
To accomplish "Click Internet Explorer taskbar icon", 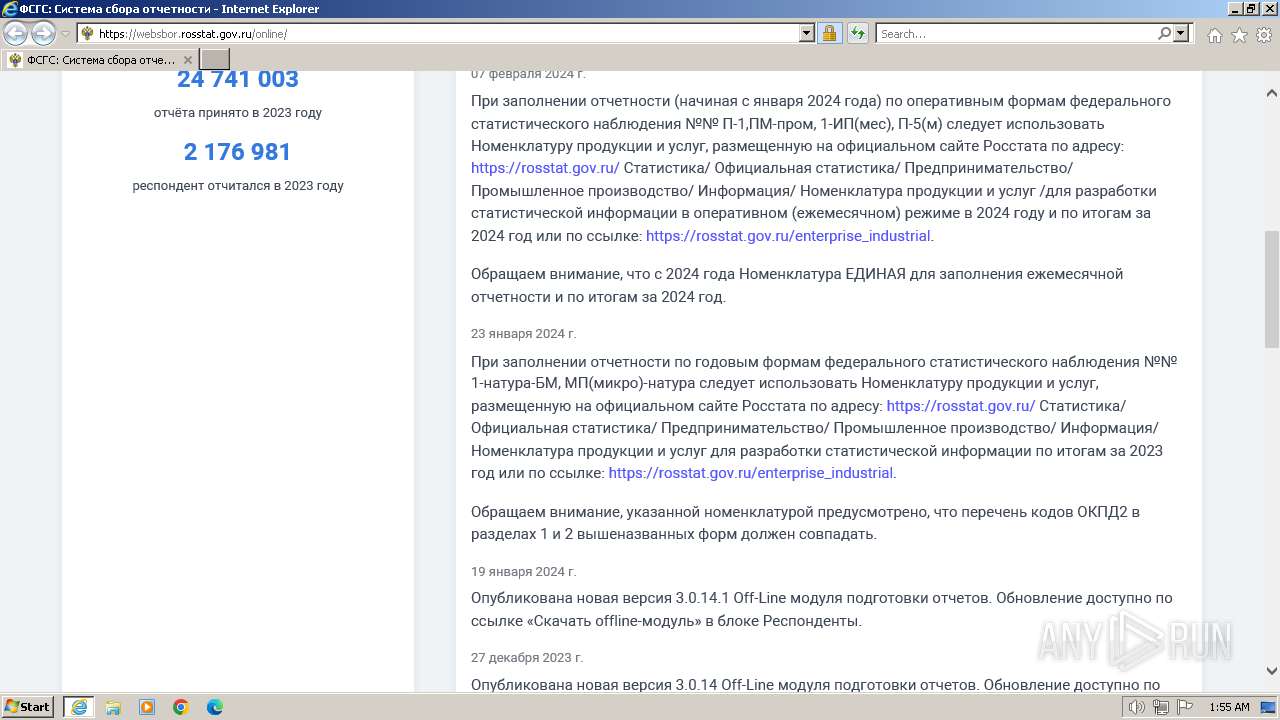I will 79,707.
